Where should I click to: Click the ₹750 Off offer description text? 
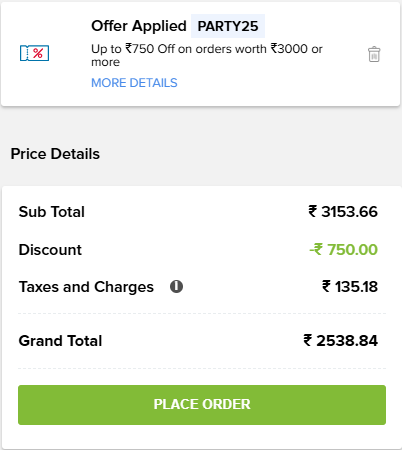(207, 55)
